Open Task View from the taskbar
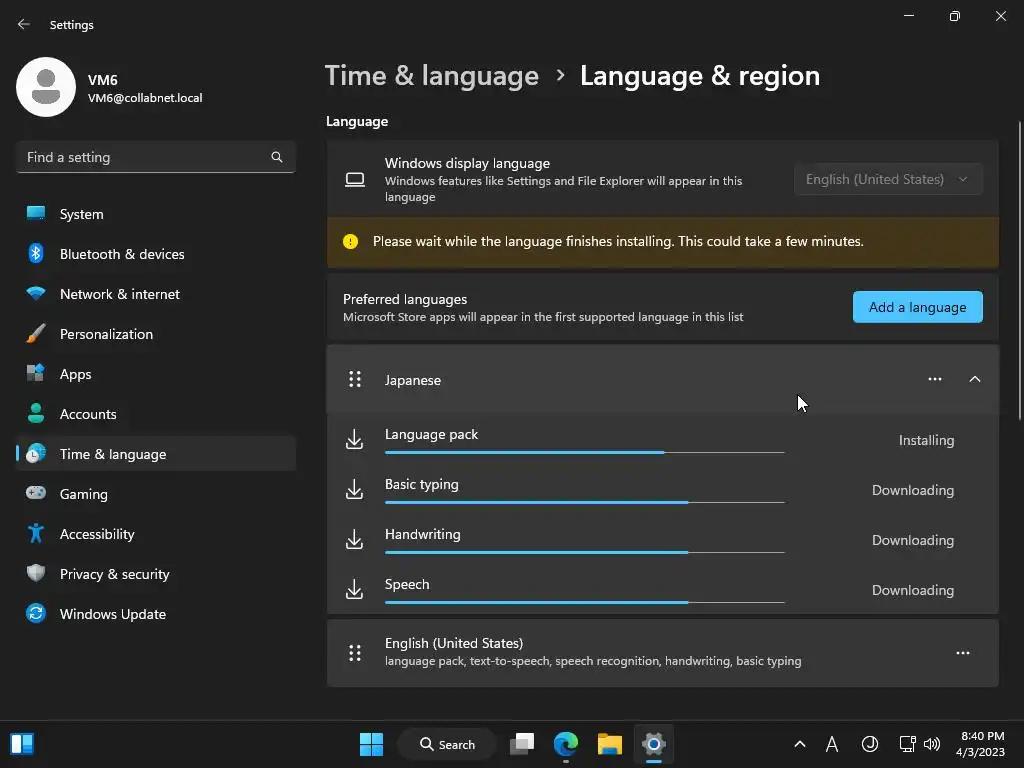 pos(522,744)
